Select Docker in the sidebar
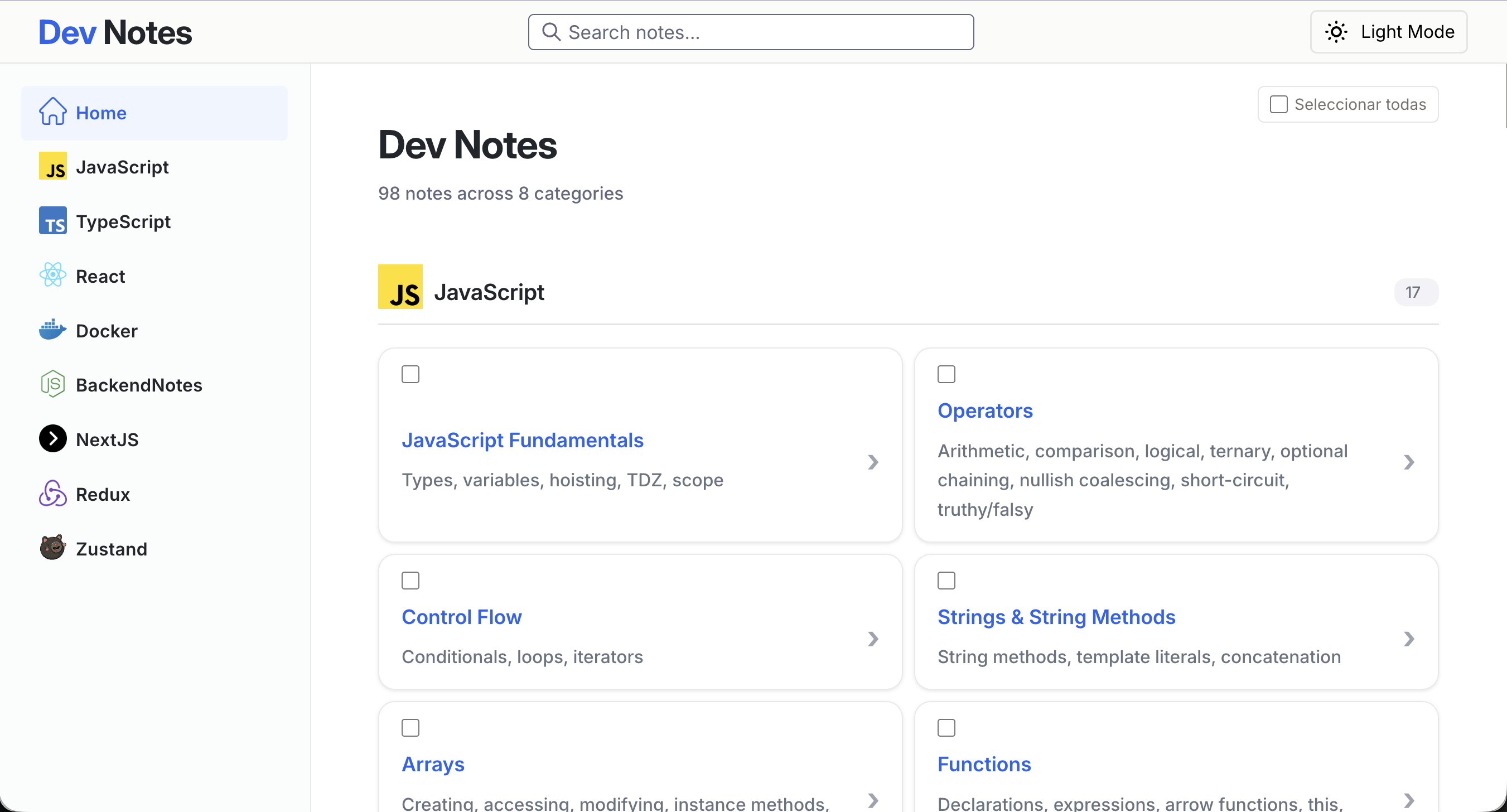The width and height of the screenshot is (1507, 812). (154, 331)
